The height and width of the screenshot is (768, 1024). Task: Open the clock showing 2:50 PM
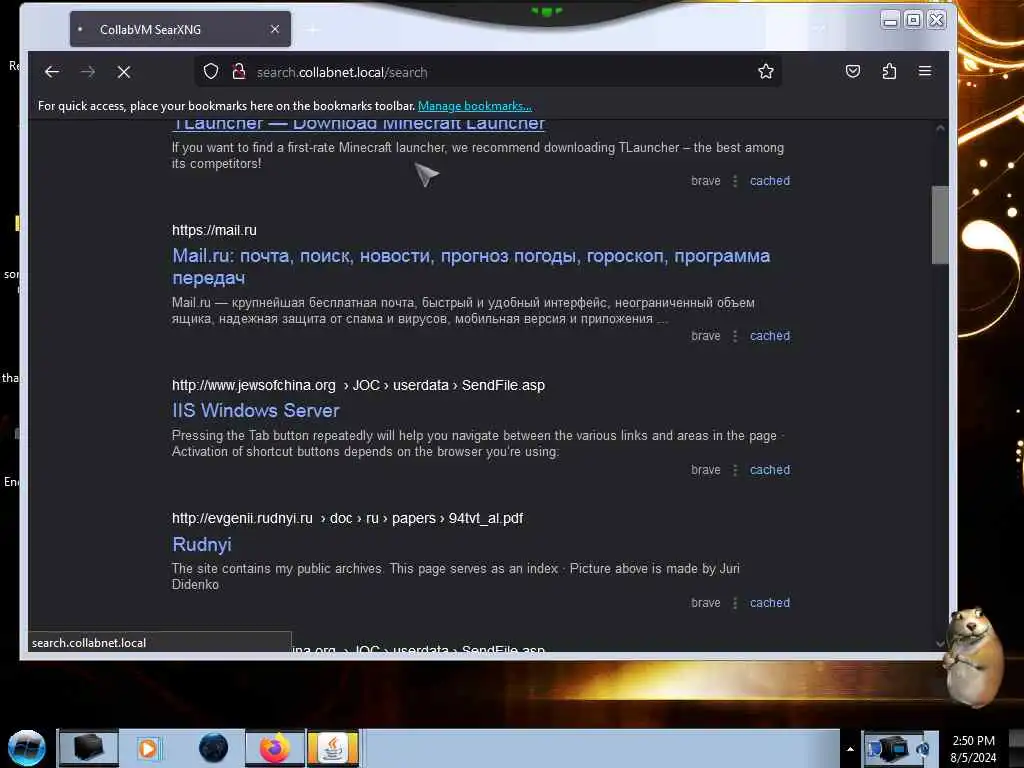click(x=973, y=749)
